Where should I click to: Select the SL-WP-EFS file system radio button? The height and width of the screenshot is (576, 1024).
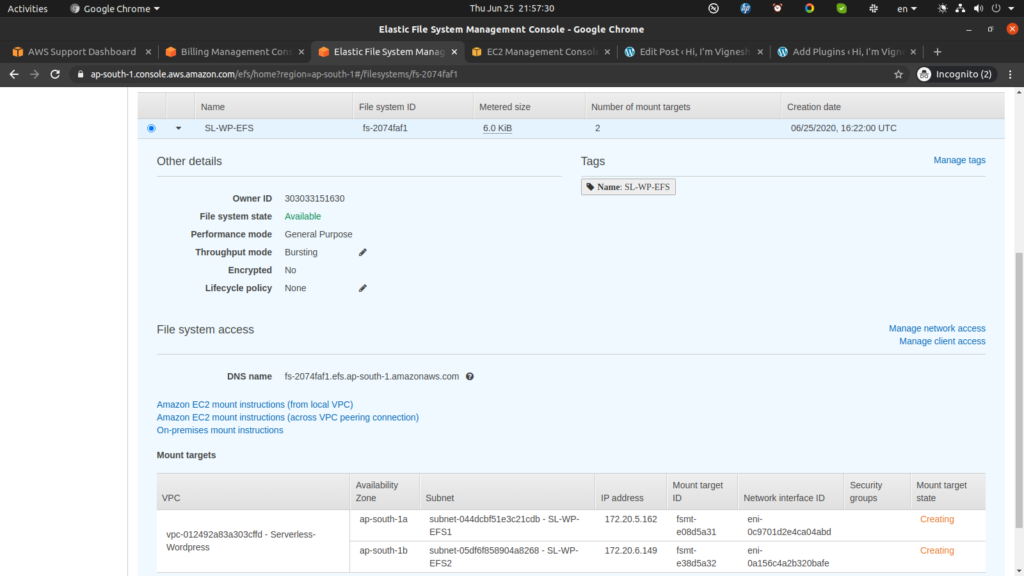coord(152,128)
